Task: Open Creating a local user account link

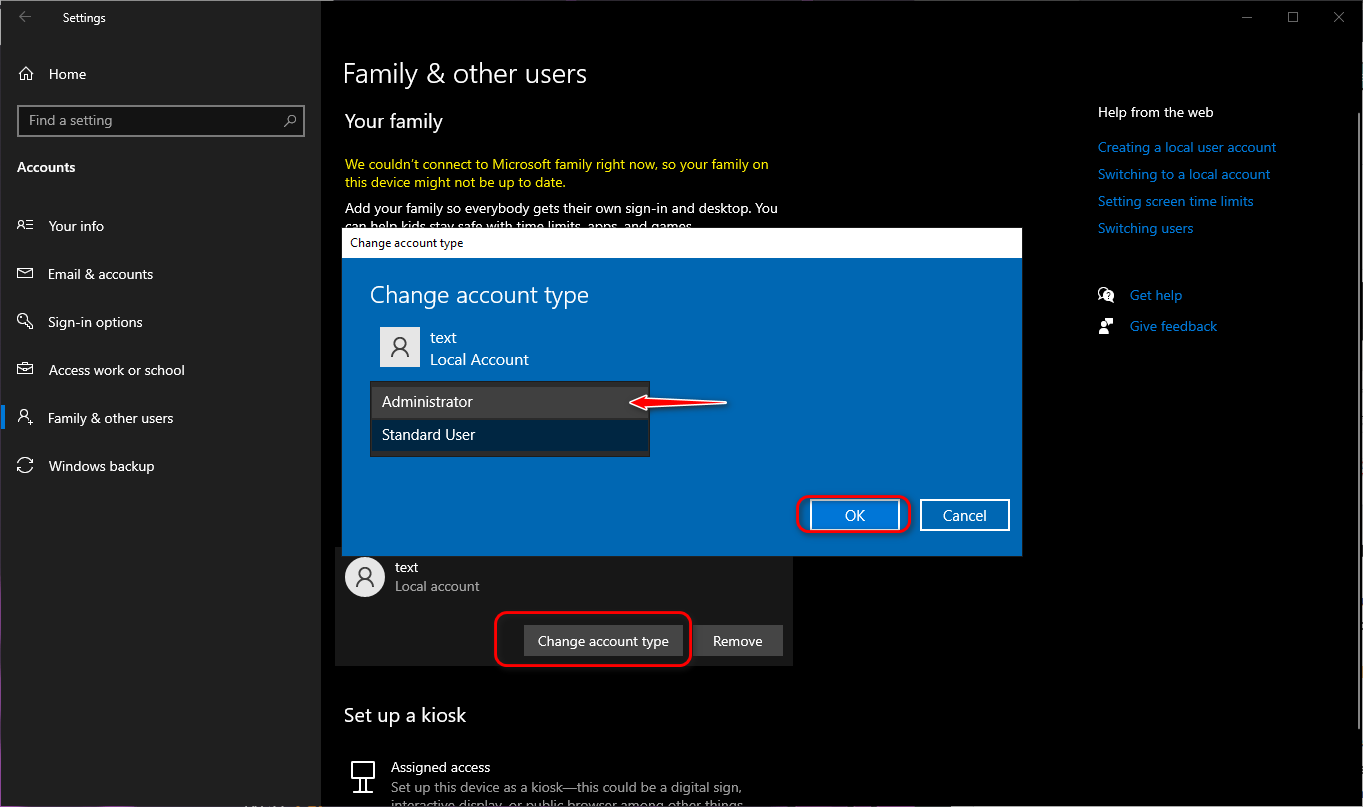Action: [1186, 147]
